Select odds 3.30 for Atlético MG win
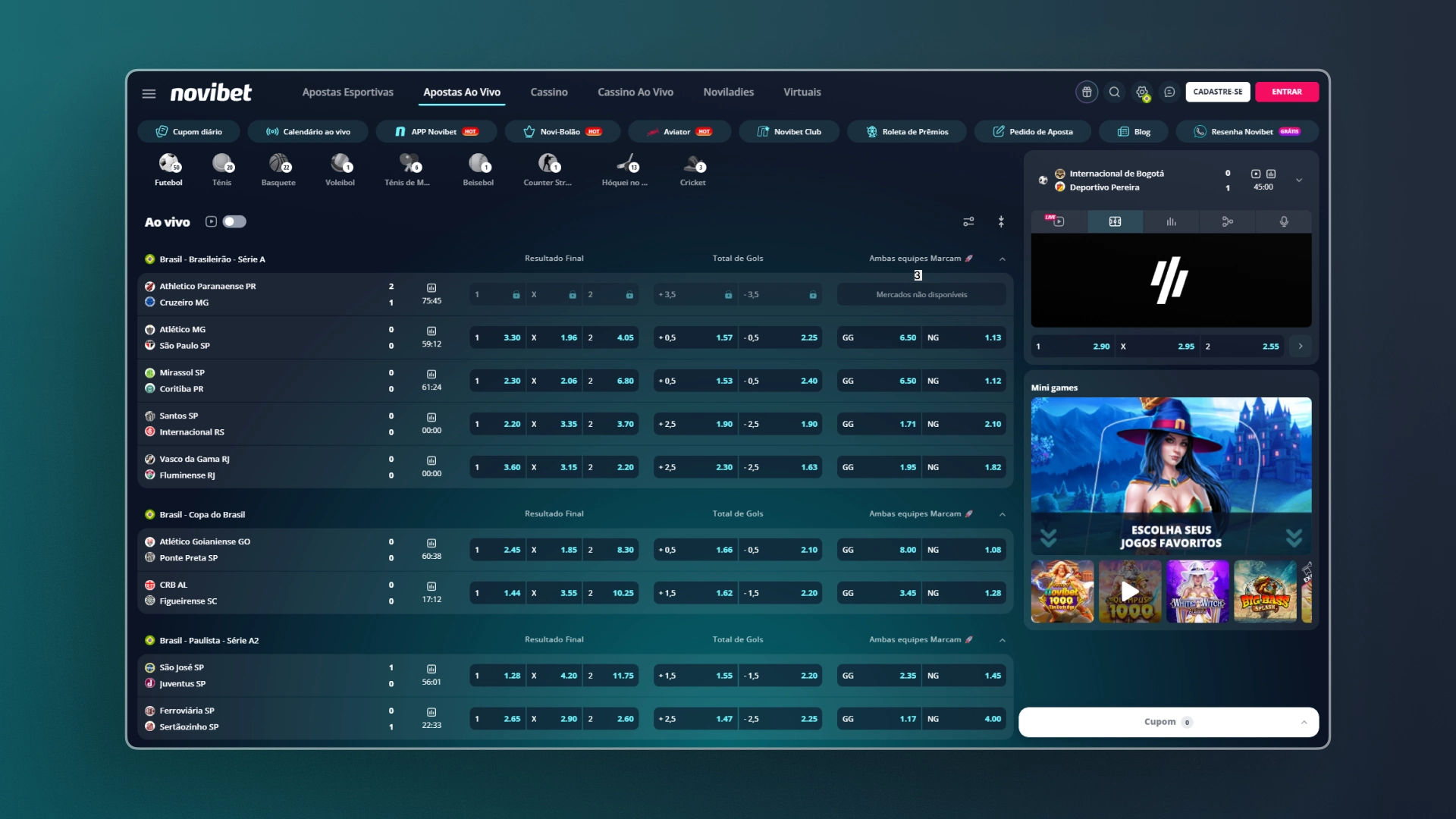The image size is (1456, 819). [497, 337]
